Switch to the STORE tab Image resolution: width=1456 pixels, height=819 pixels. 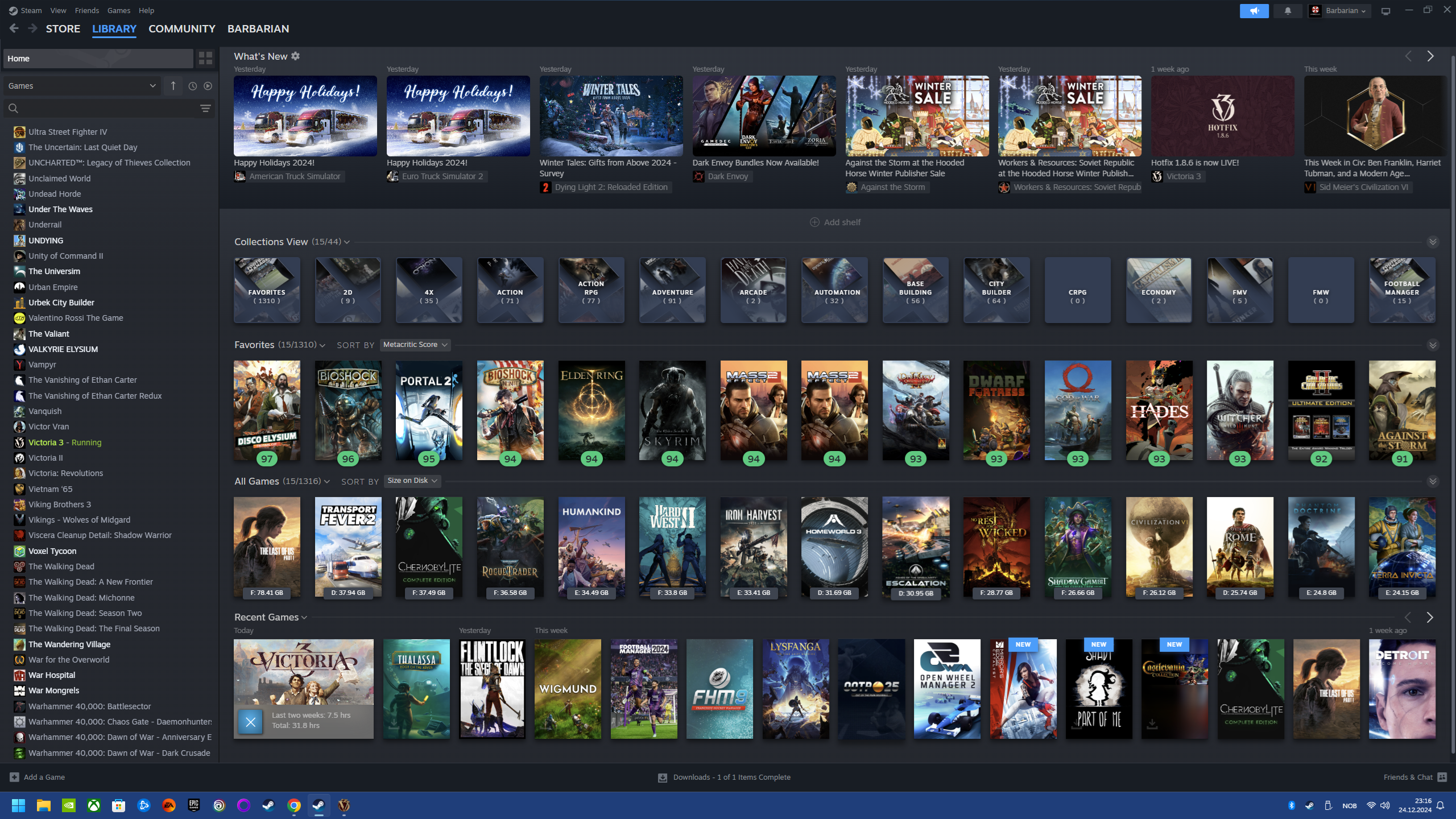(x=63, y=28)
